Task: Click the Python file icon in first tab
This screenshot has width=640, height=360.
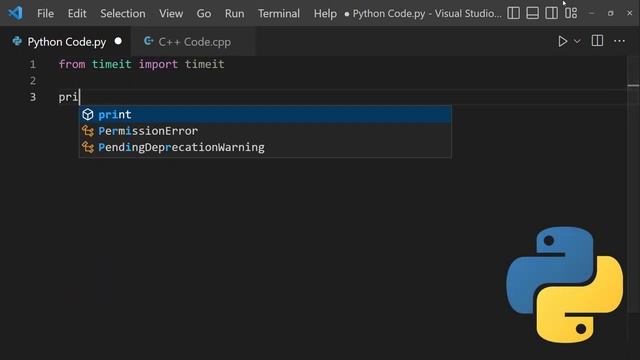Action: point(17,41)
